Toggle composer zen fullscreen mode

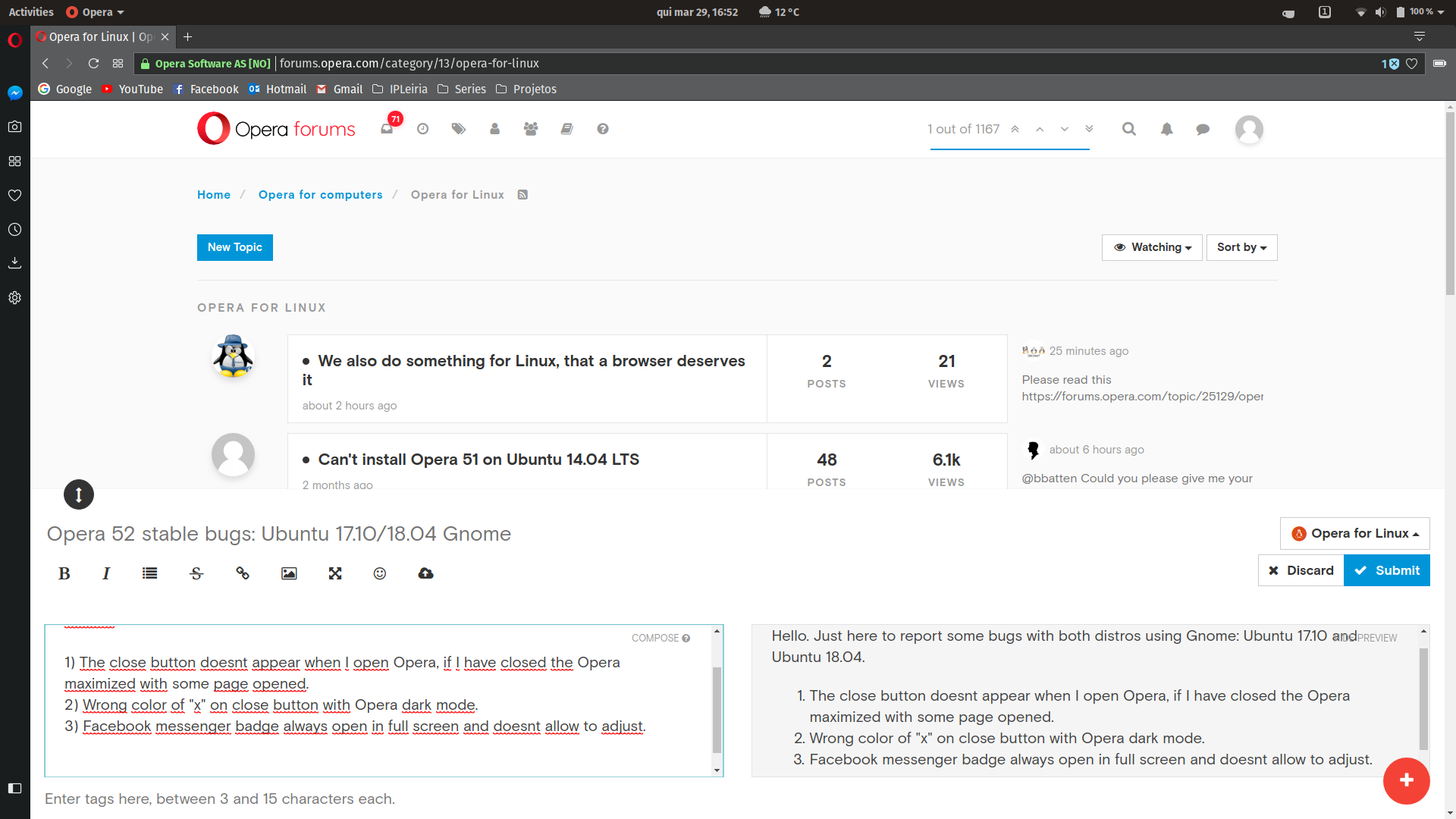click(335, 573)
